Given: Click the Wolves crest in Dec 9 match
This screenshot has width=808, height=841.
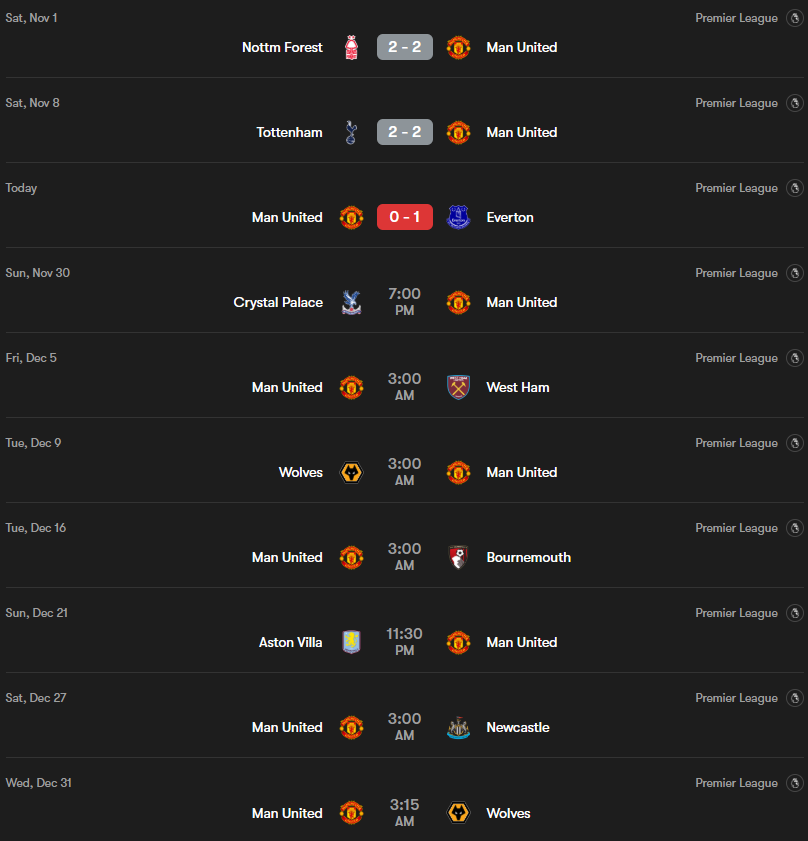Looking at the screenshot, I should [351, 472].
